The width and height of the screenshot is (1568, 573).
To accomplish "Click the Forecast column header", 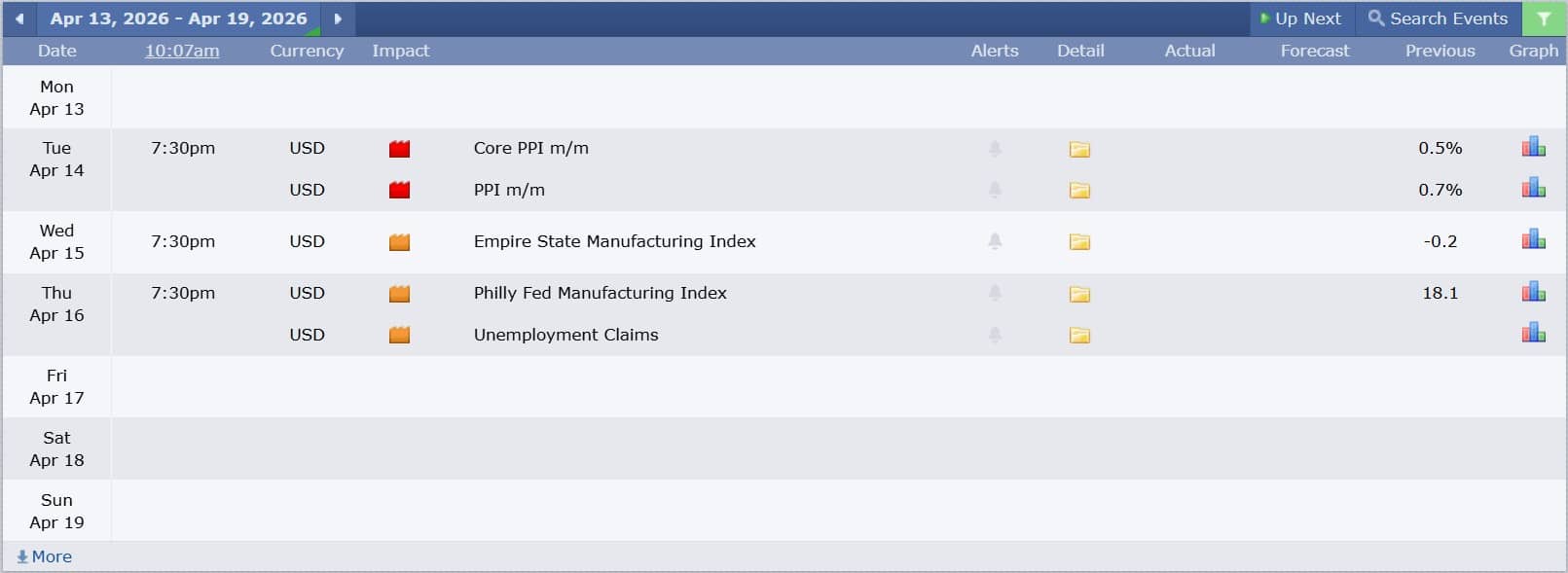I will coord(1315,51).
